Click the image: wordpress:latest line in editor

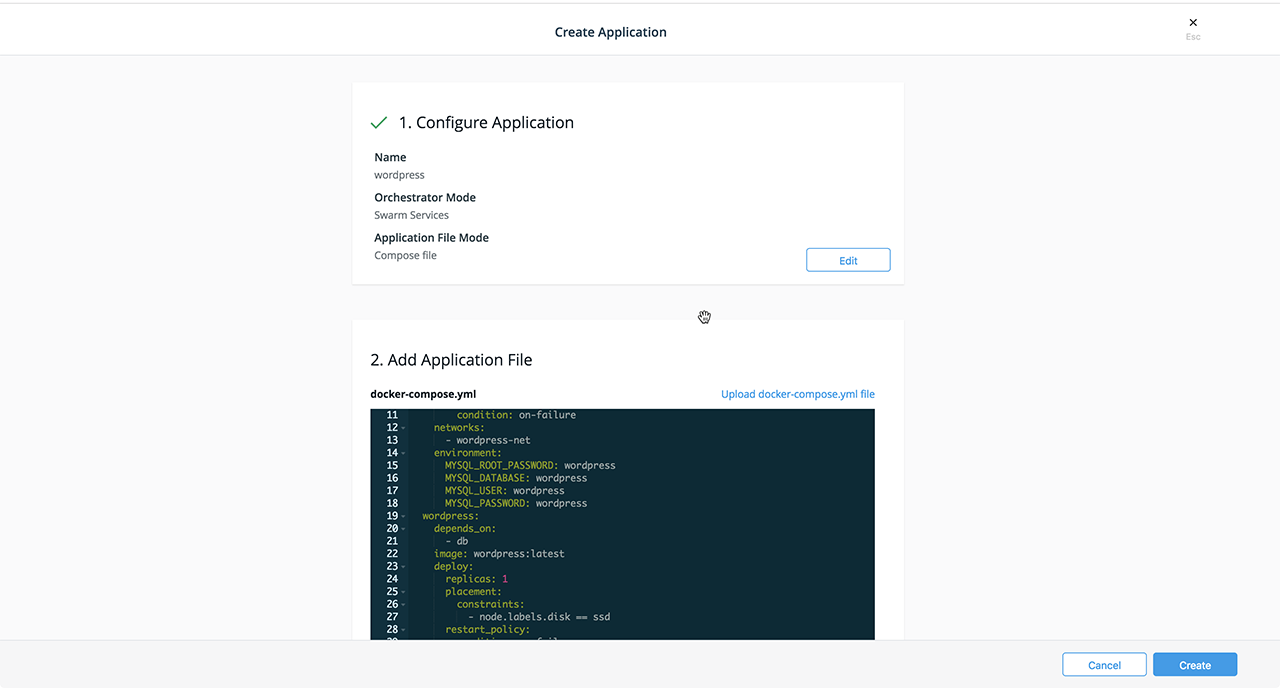pyautogui.click(x=498, y=554)
